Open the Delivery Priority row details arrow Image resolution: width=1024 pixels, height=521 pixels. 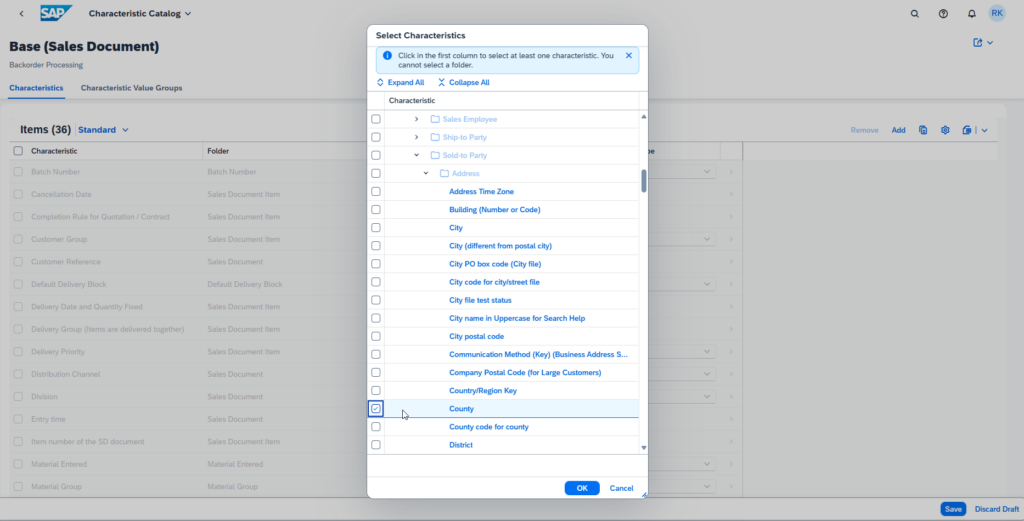point(731,351)
